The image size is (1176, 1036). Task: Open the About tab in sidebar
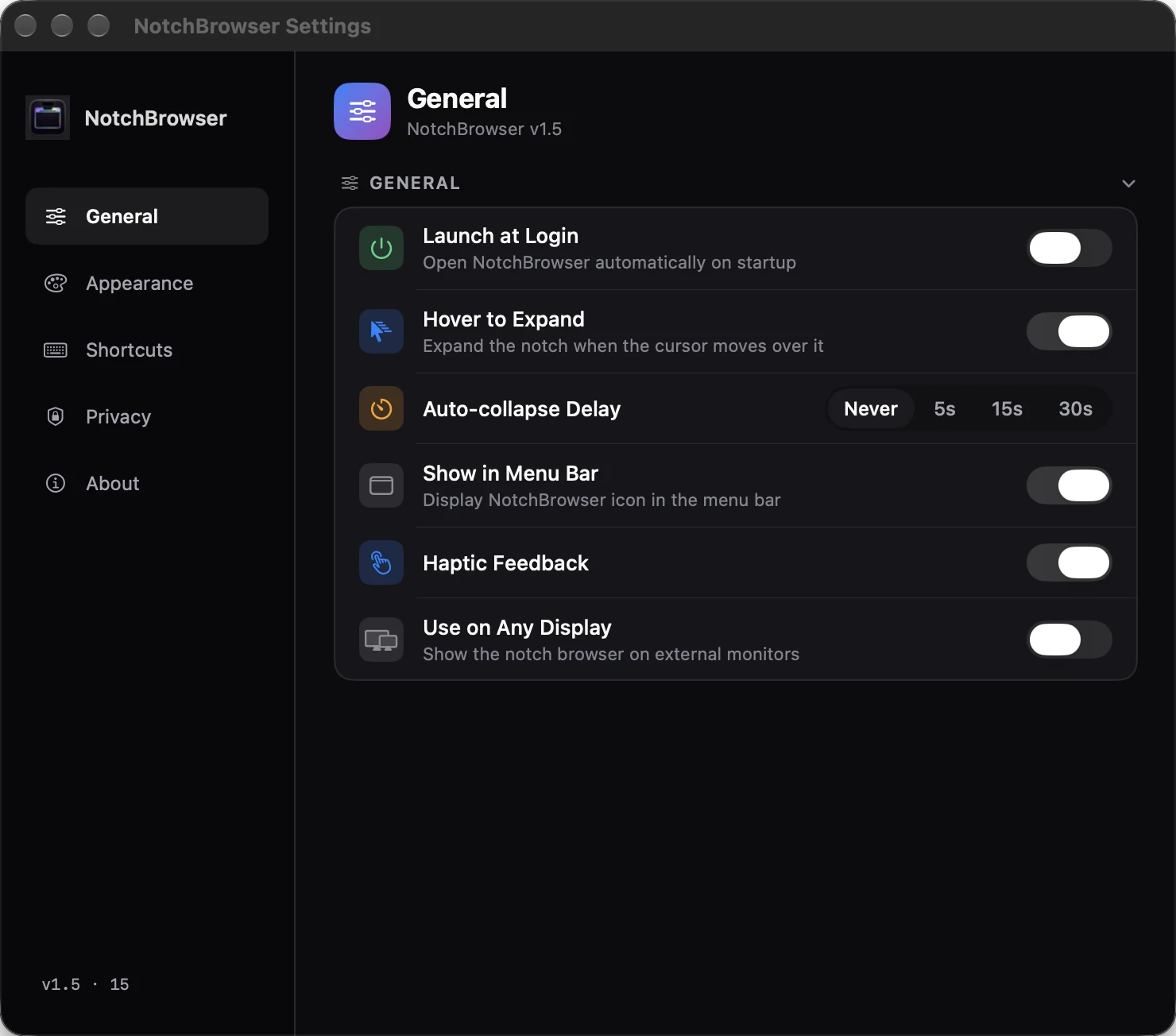pyautogui.click(x=147, y=483)
